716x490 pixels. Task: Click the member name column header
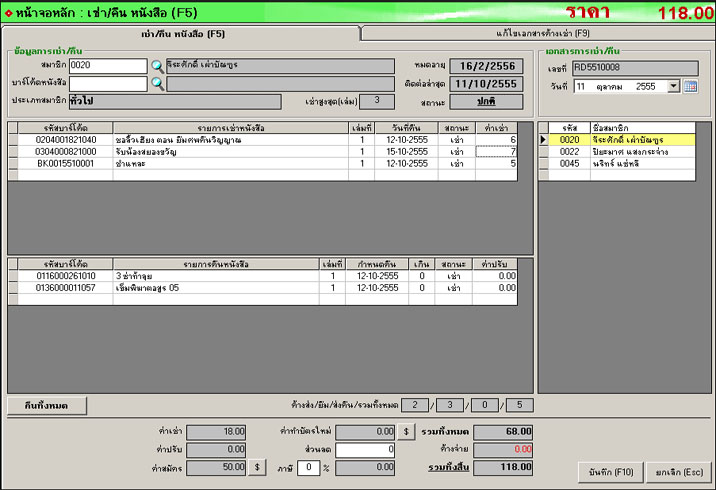point(642,128)
